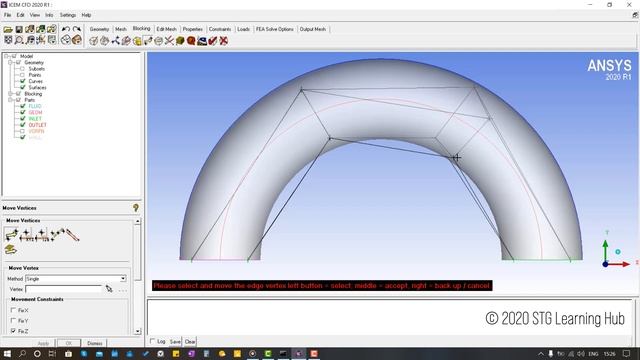Collapse the Geometry tree node
The width and height of the screenshot is (640, 360).
[11, 62]
